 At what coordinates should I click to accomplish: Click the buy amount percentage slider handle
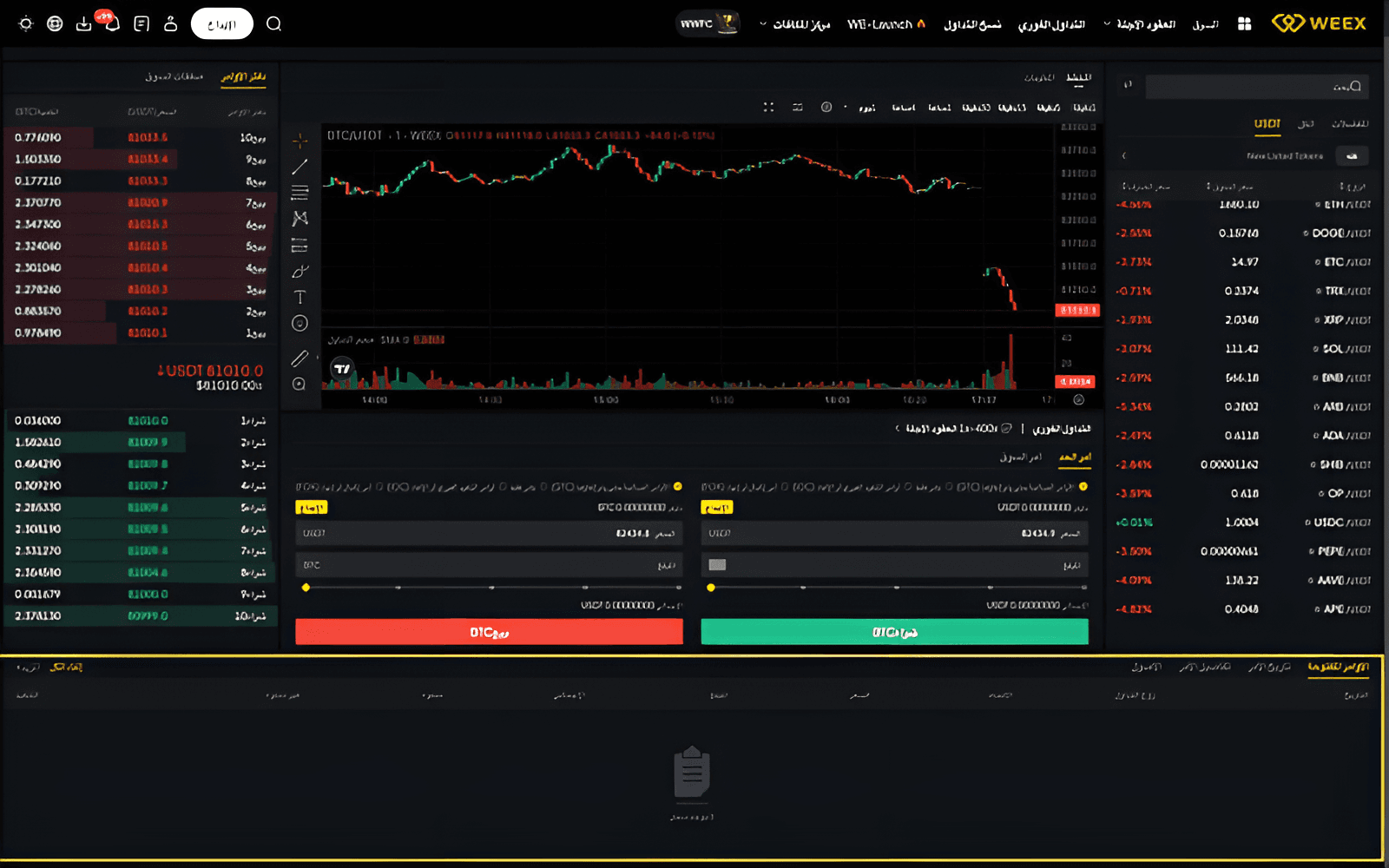[711, 588]
